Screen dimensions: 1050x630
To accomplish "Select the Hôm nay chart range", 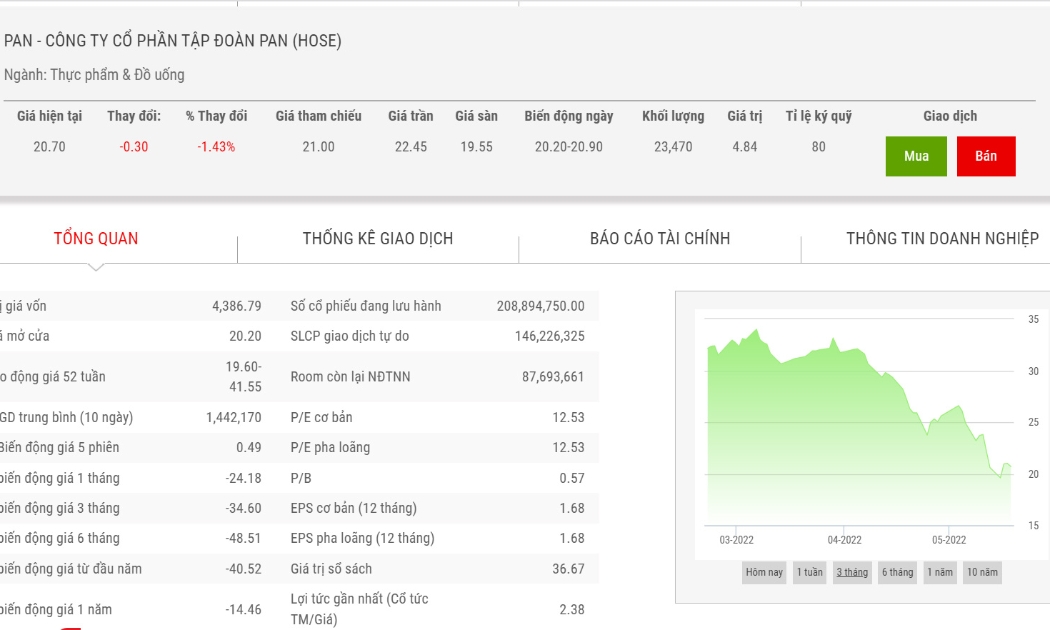I will coord(764,572).
